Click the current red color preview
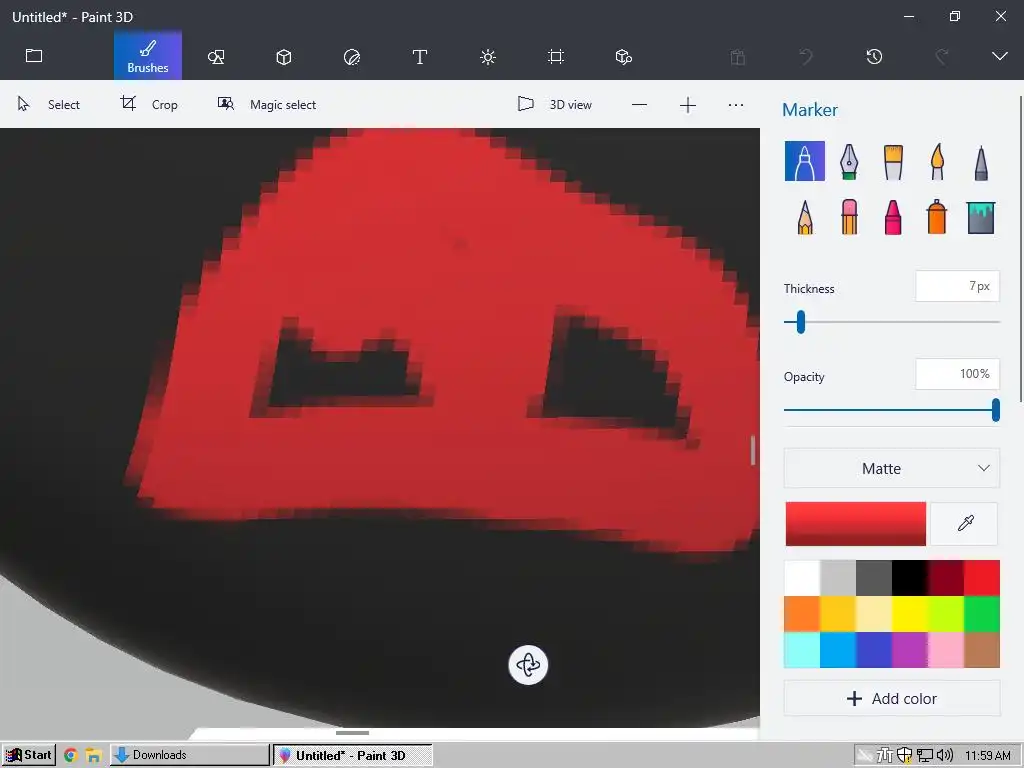This screenshot has width=1024, height=768. click(x=856, y=524)
